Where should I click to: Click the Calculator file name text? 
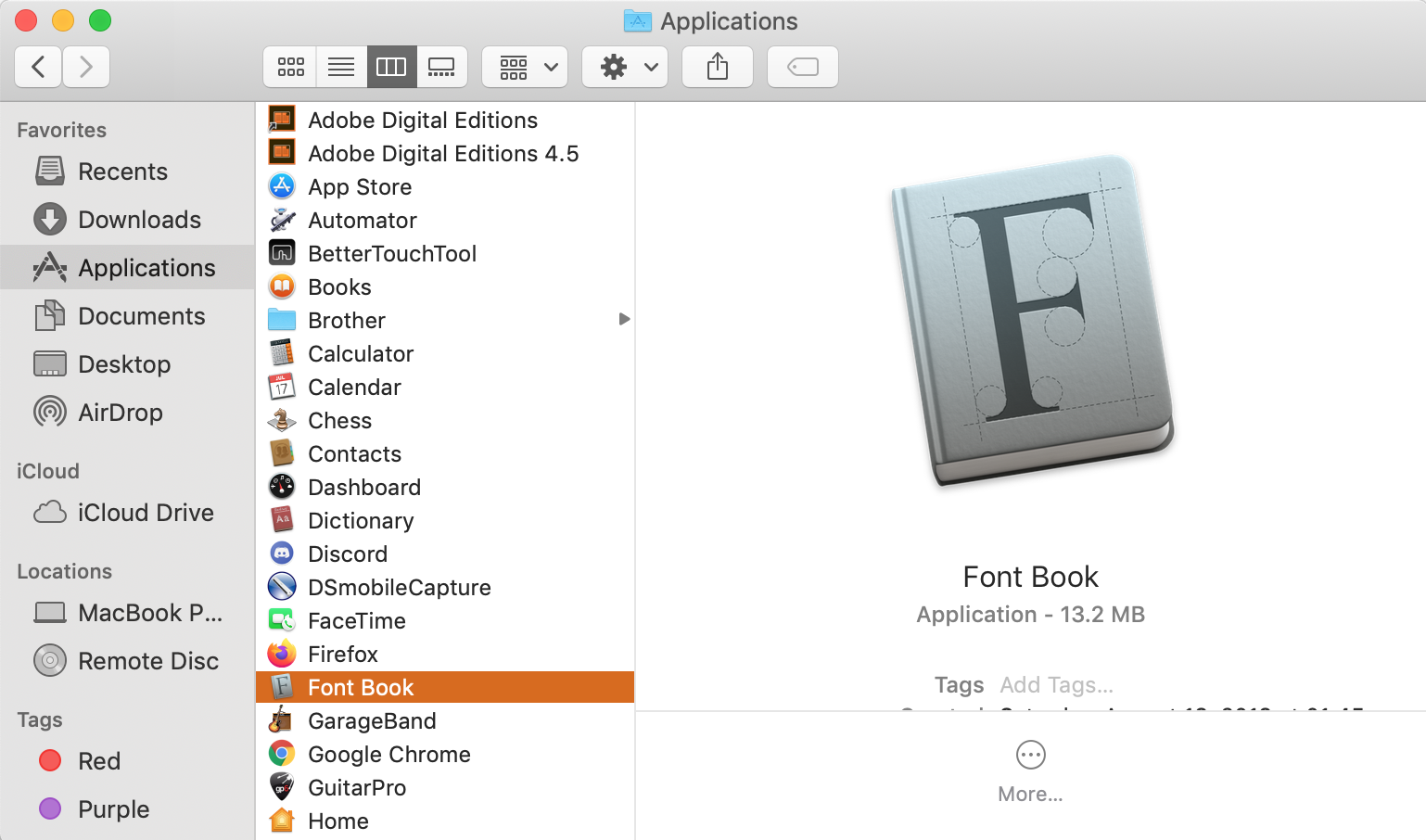point(361,354)
